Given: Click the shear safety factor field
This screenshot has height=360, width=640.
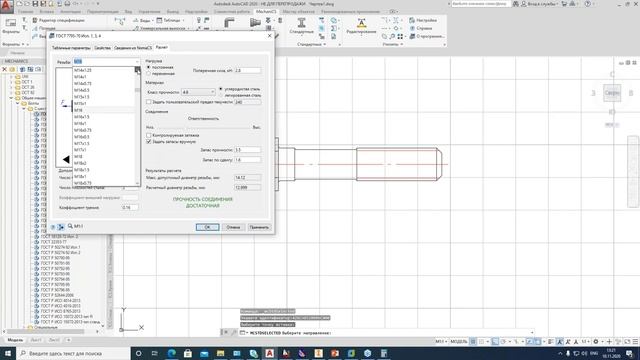Looking at the screenshot, I should [248, 160].
